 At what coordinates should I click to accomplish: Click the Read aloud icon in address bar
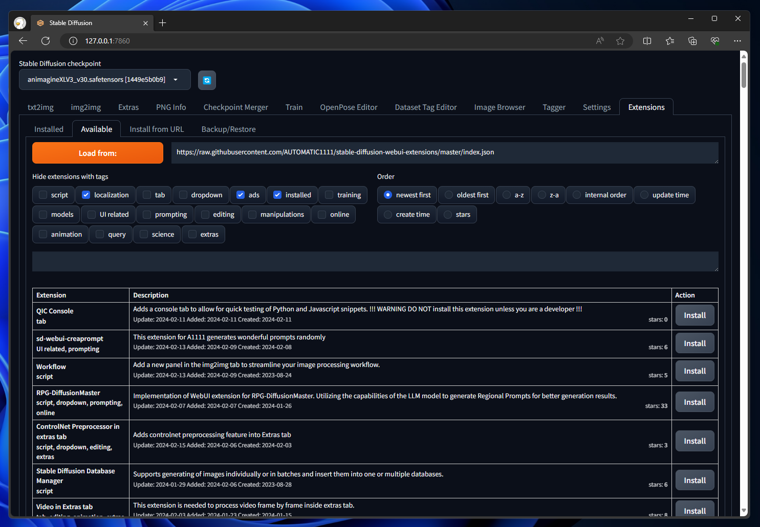pos(599,41)
